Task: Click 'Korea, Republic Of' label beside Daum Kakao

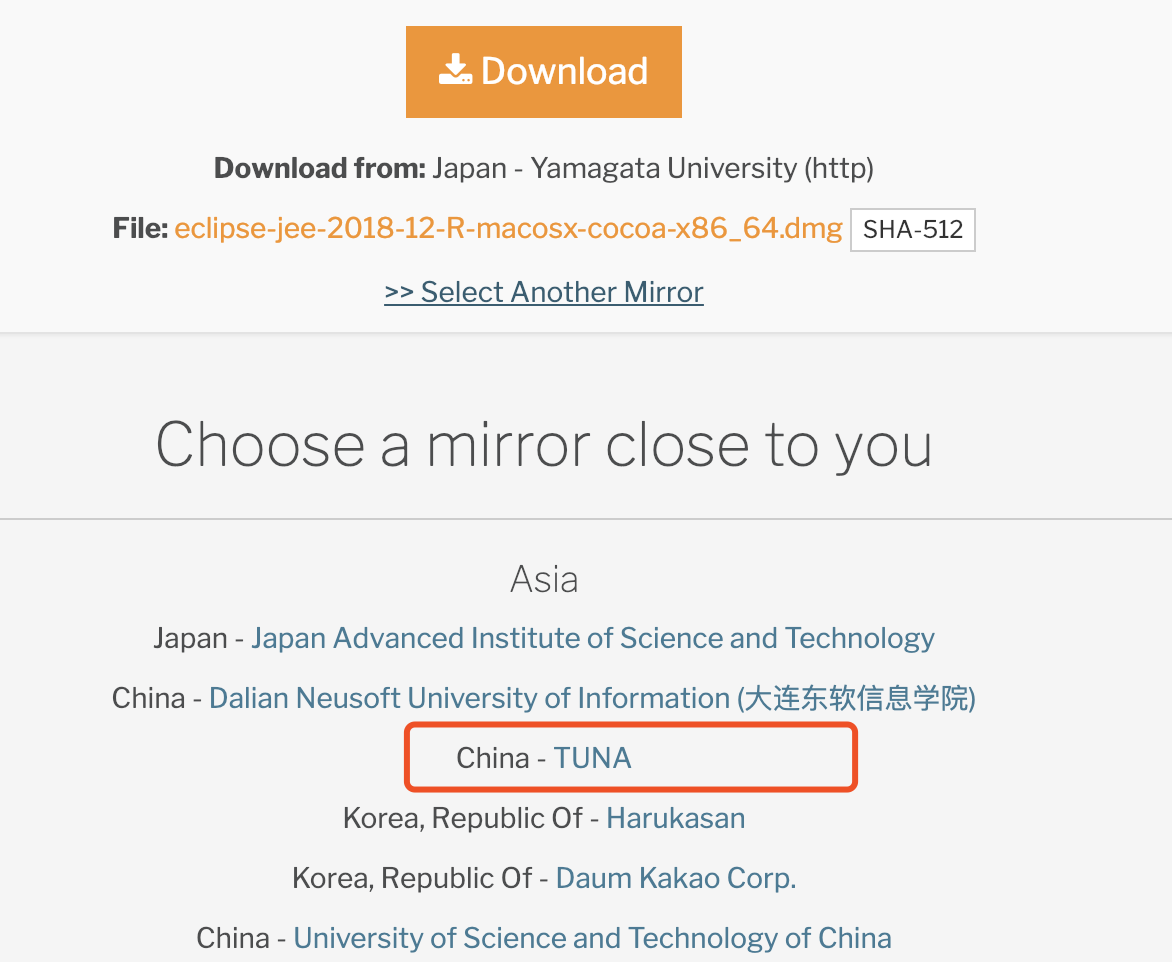Action: [412, 878]
